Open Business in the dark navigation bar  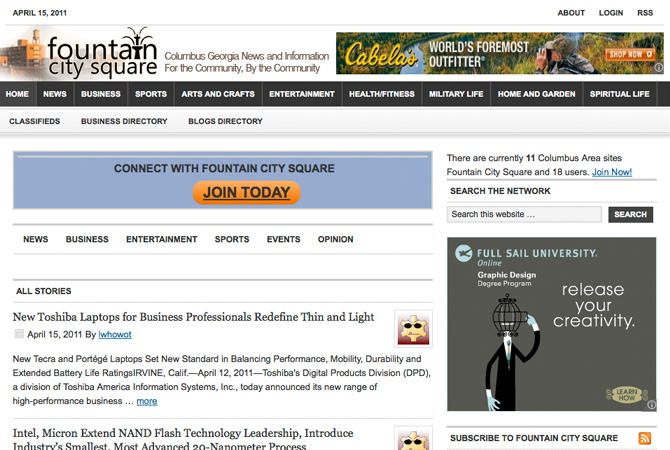[101, 94]
